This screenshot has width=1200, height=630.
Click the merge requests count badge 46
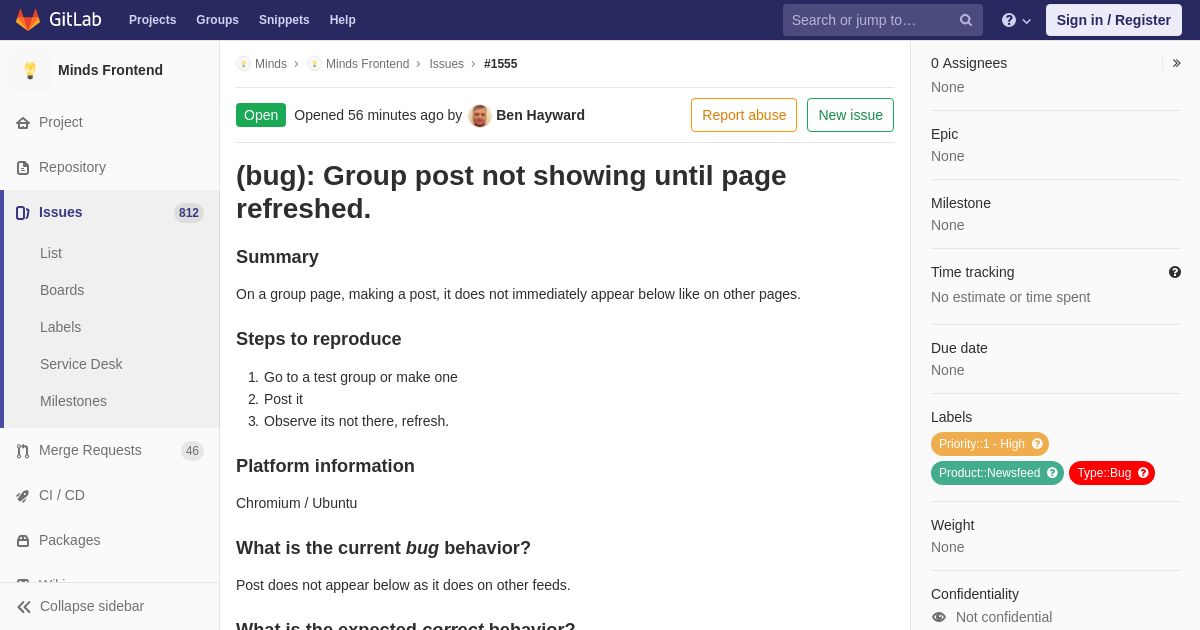click(x=192, y=451)
